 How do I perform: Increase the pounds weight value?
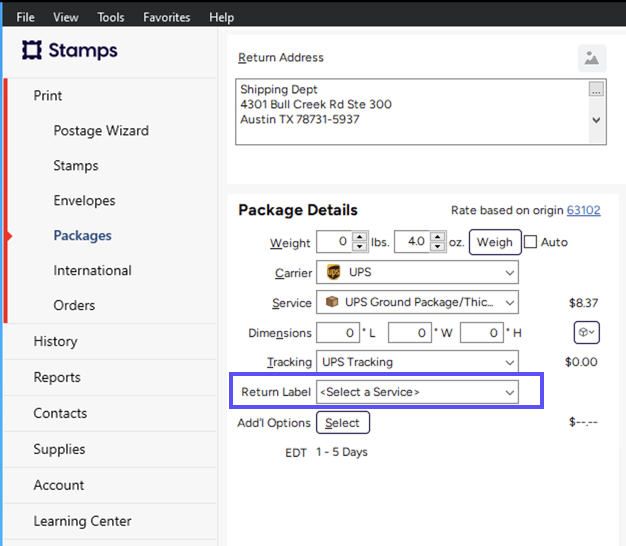click(360, 236)
